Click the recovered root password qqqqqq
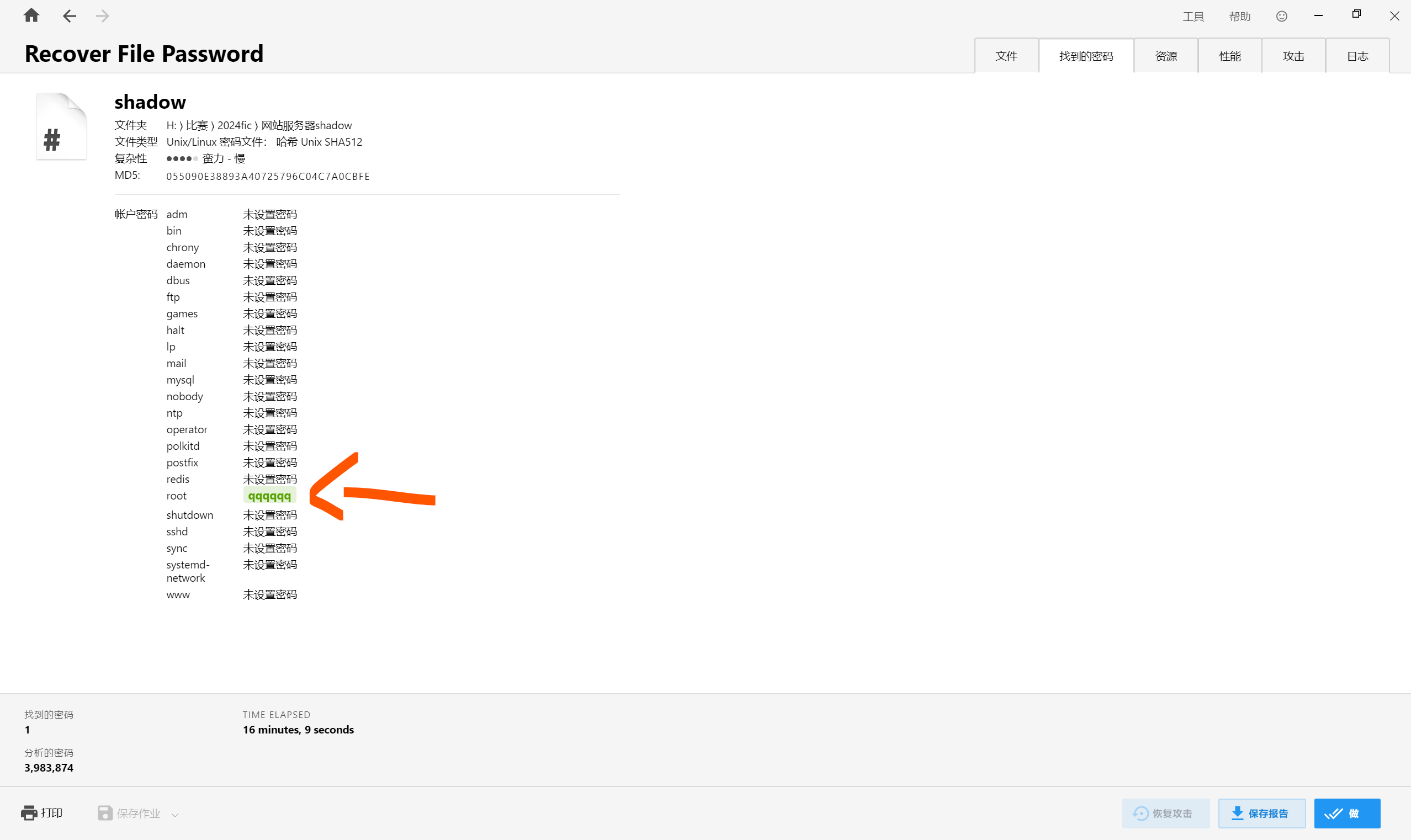This screenshot has width=1411, height=840. (269, 496)
